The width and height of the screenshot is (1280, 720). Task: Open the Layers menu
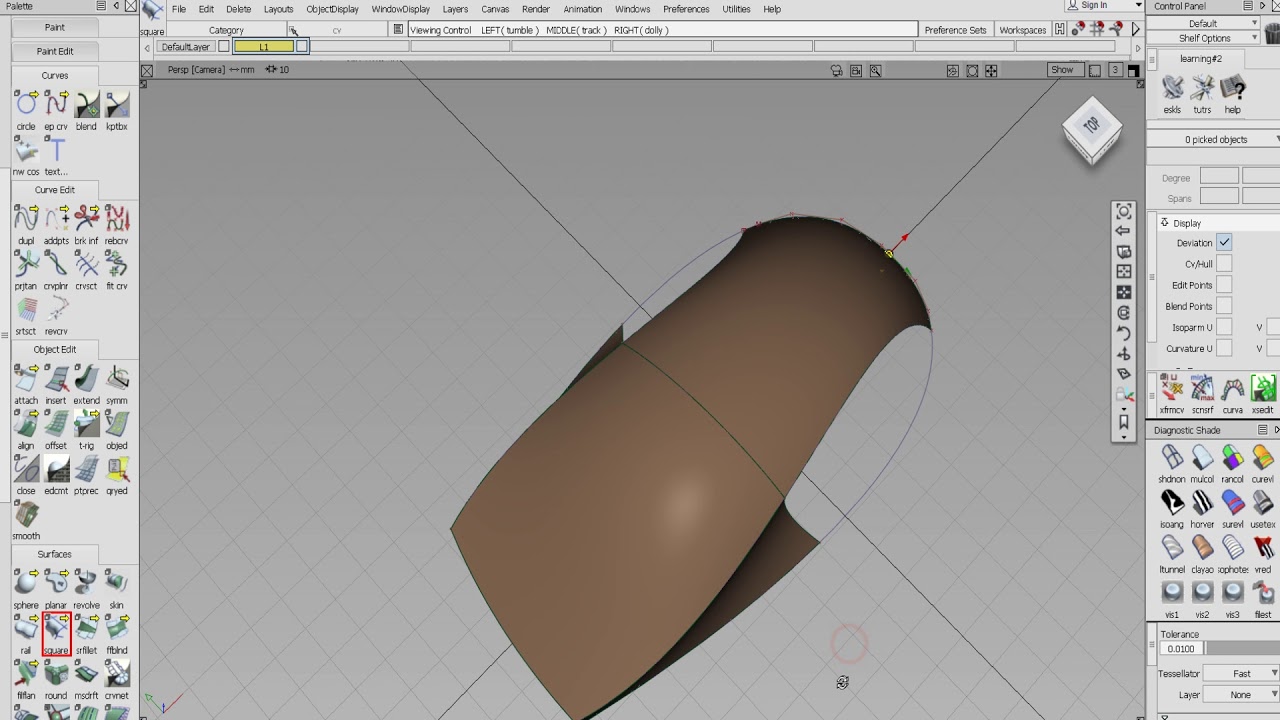click(455, 9)
